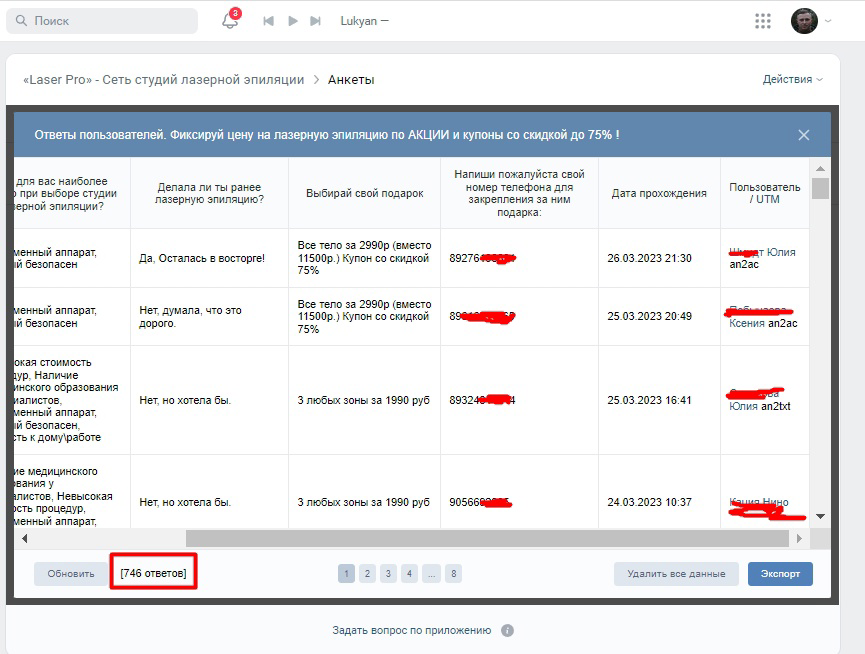Click the Экспорт button
The width and height of the screenshot is (865, 654).
click(x=780, y=573)
